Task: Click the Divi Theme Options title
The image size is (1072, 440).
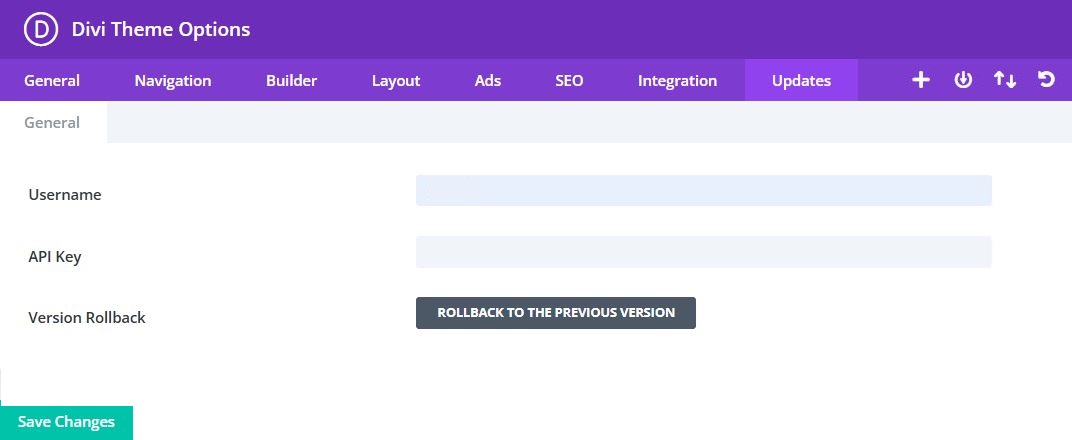Action: [161, 30]
